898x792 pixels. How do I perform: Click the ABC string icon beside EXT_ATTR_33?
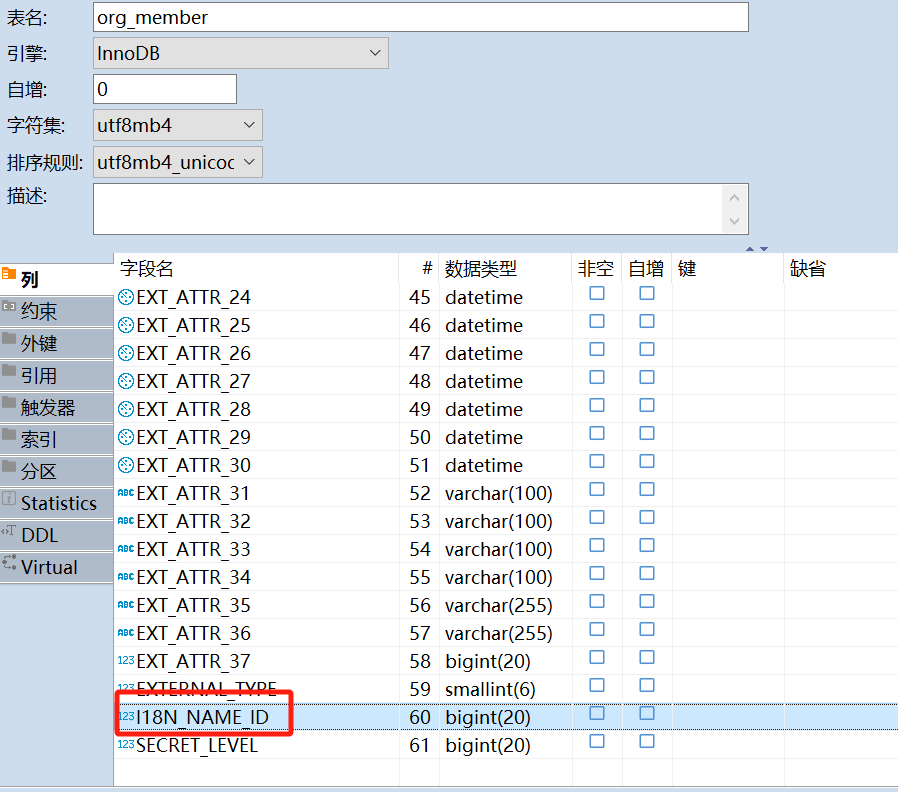[125, 549]
